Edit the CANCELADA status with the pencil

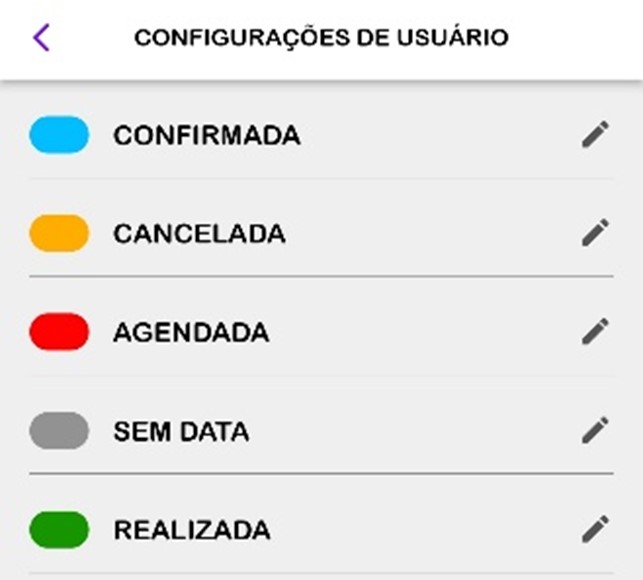(595, 233)
